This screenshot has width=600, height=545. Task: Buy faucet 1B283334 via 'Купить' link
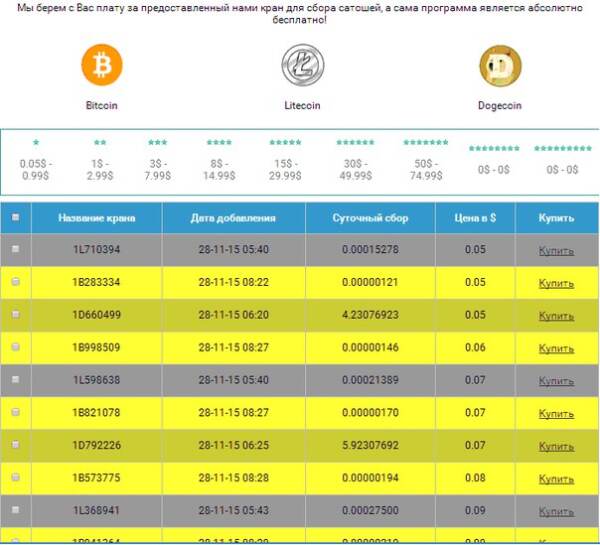556,283
